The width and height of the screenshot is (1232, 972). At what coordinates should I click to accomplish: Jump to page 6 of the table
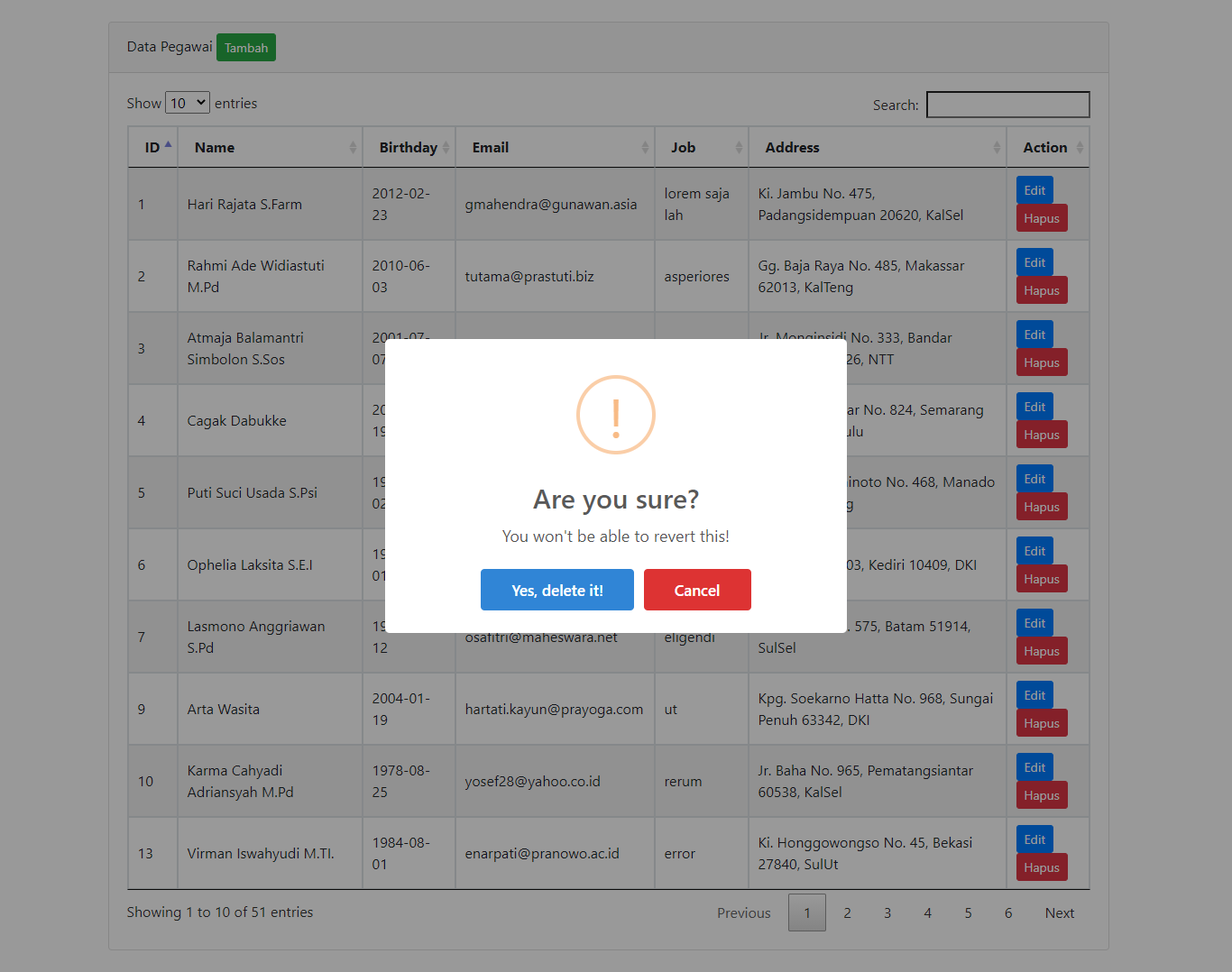click(x=1008, y=912)
